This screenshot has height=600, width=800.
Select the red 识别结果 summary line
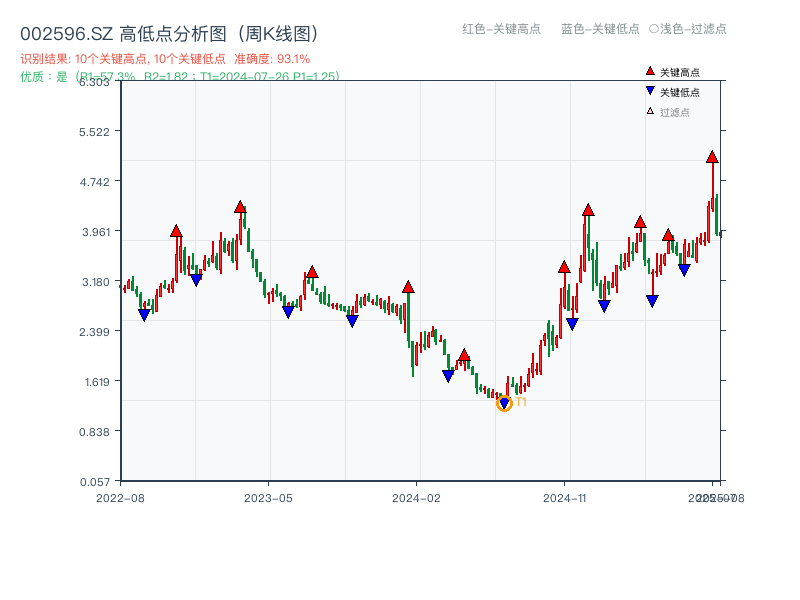pos(165,59)
